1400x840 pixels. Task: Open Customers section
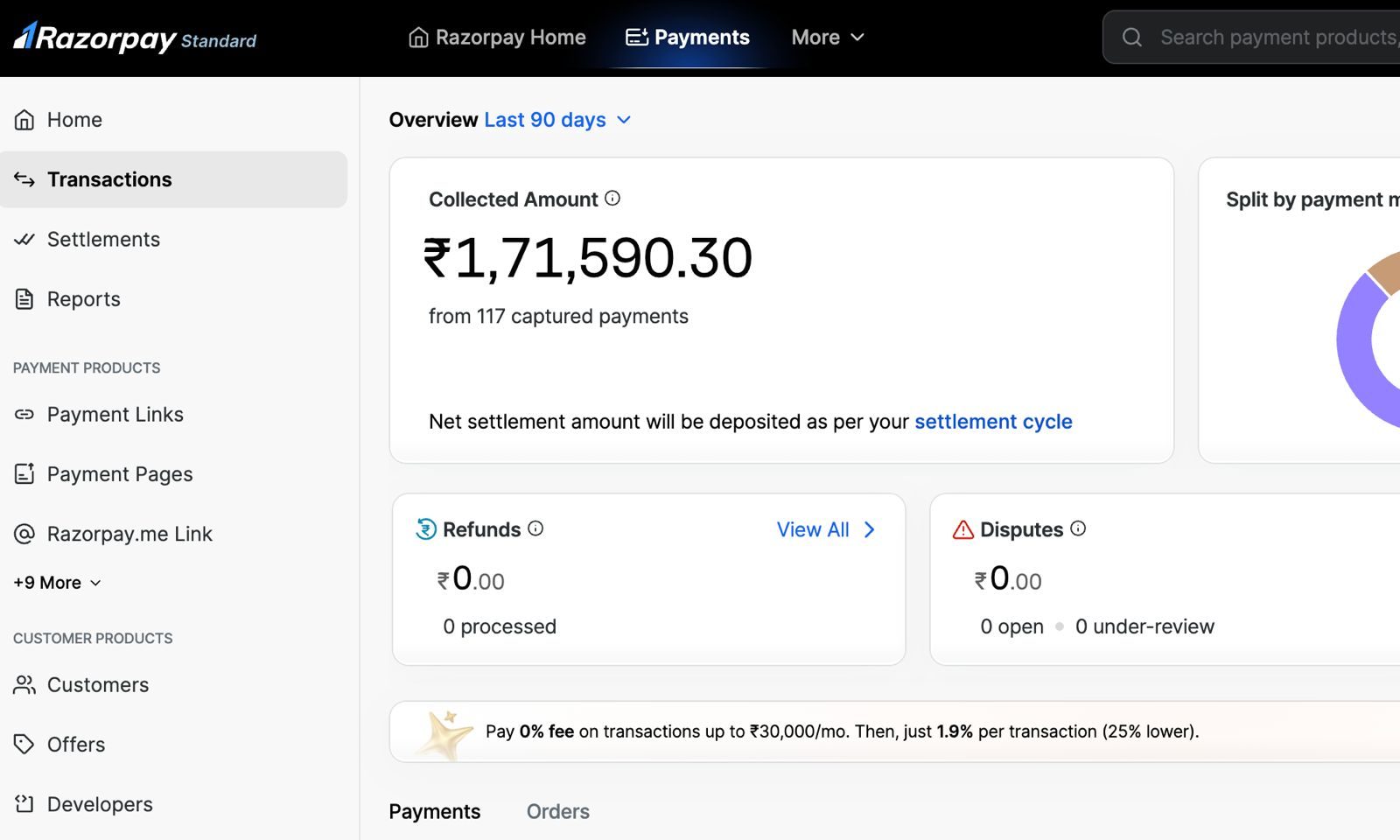[174, 684]
